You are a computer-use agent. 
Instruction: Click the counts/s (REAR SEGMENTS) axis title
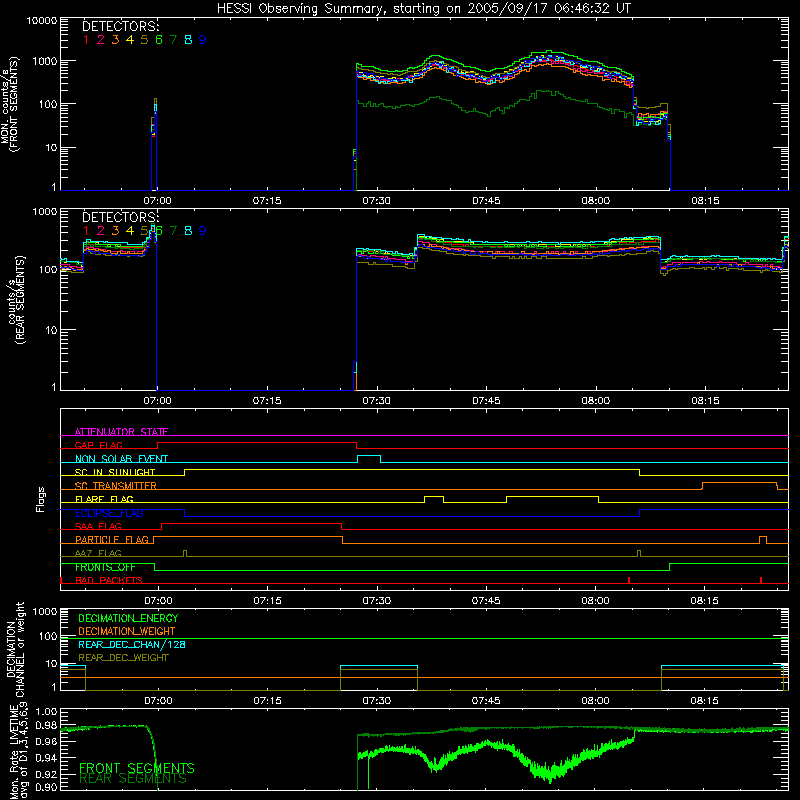coord(16,299)
